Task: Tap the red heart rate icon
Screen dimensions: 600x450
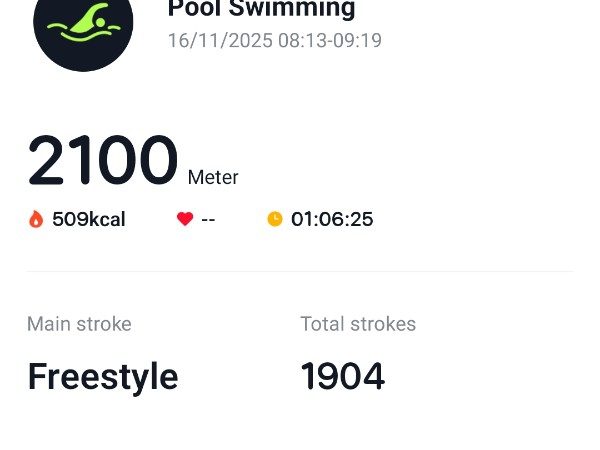Action: 185,219
